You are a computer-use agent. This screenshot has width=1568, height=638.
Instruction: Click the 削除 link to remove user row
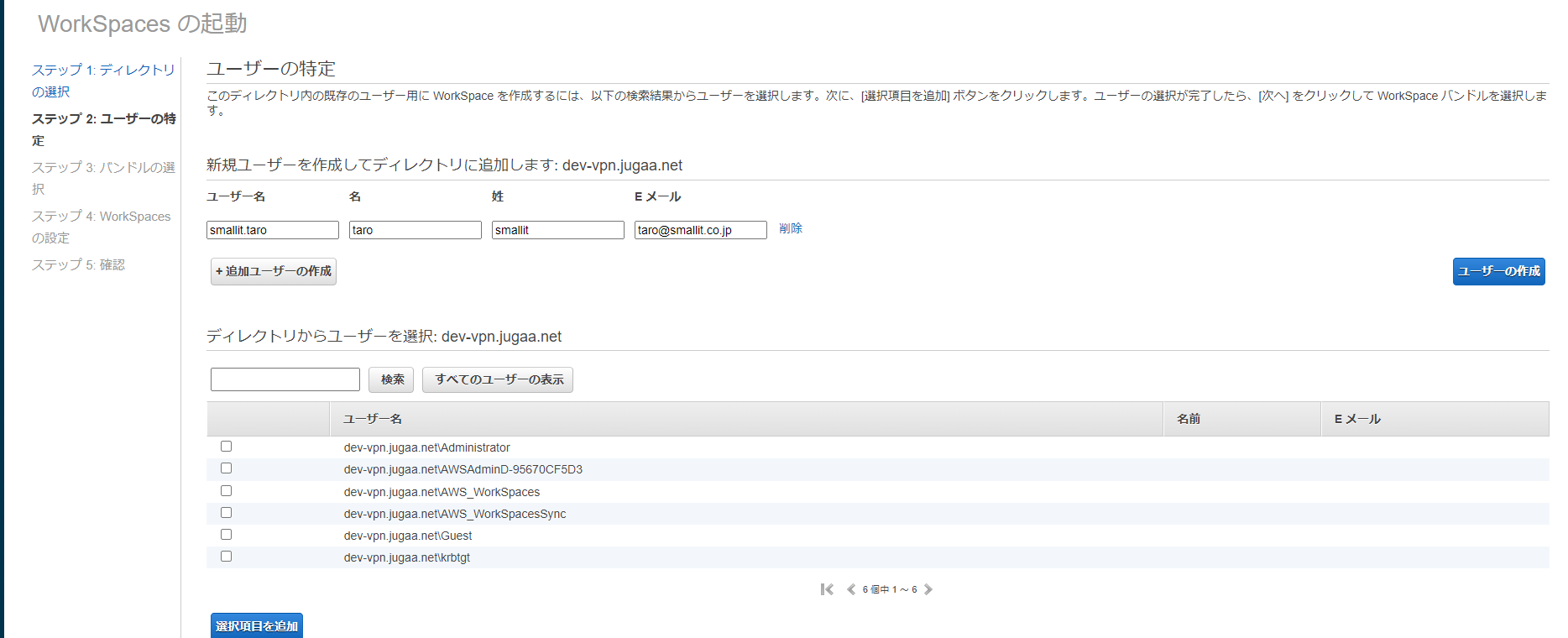pos(791,228)
